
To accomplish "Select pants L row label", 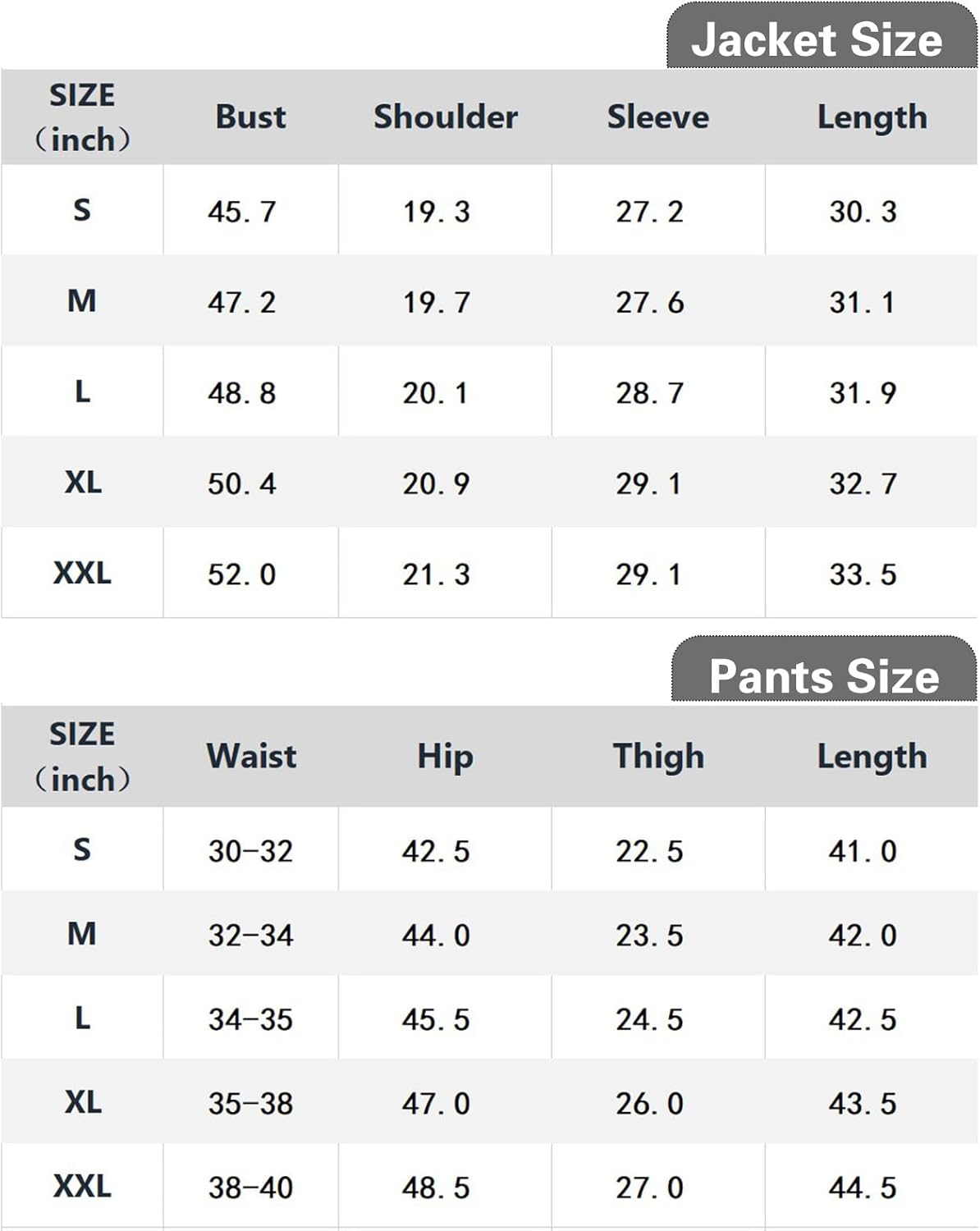I will click(x=82, y=1018).
